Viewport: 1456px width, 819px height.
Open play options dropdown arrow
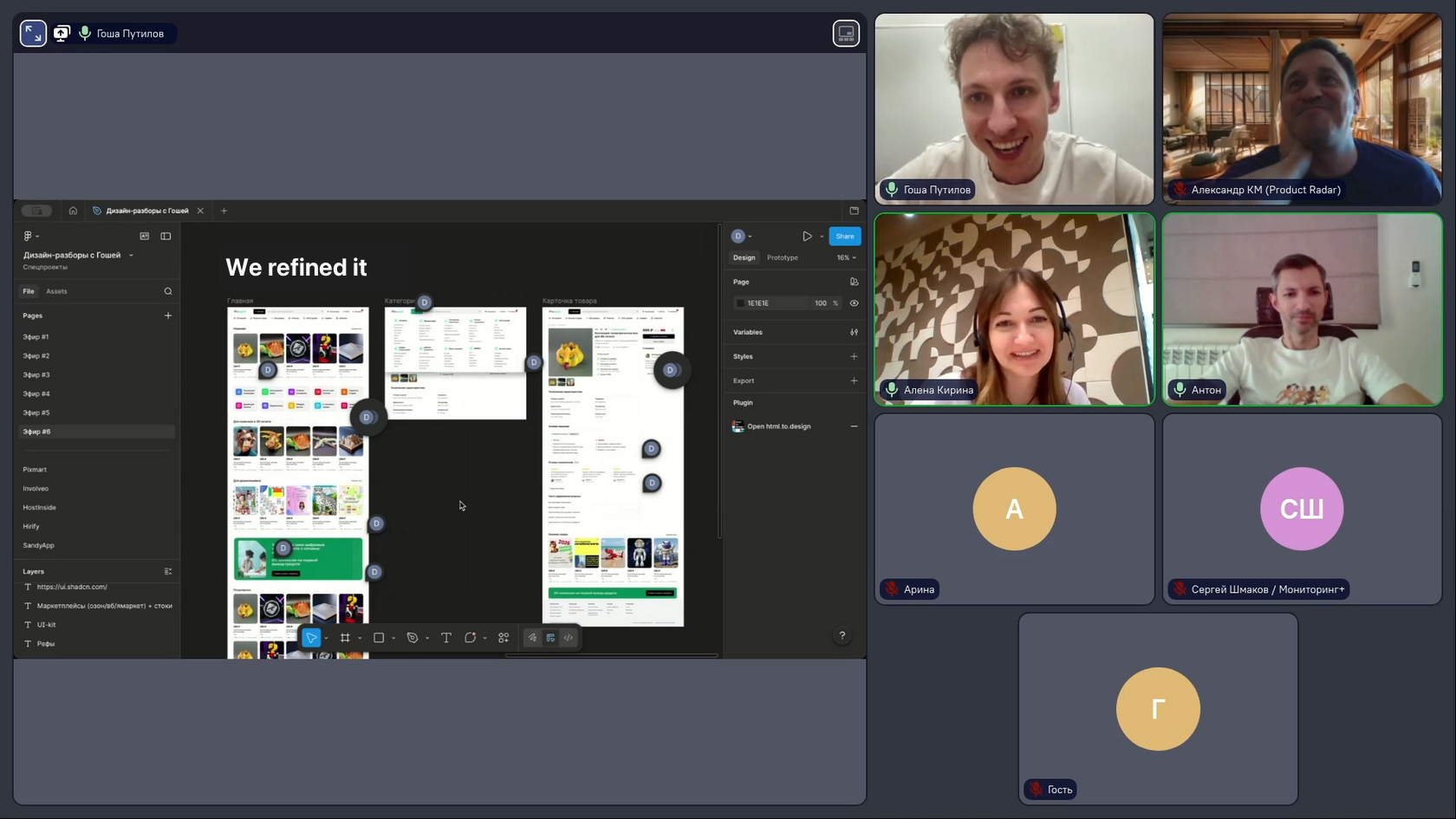pyautogui.click(x=822, y=236)
